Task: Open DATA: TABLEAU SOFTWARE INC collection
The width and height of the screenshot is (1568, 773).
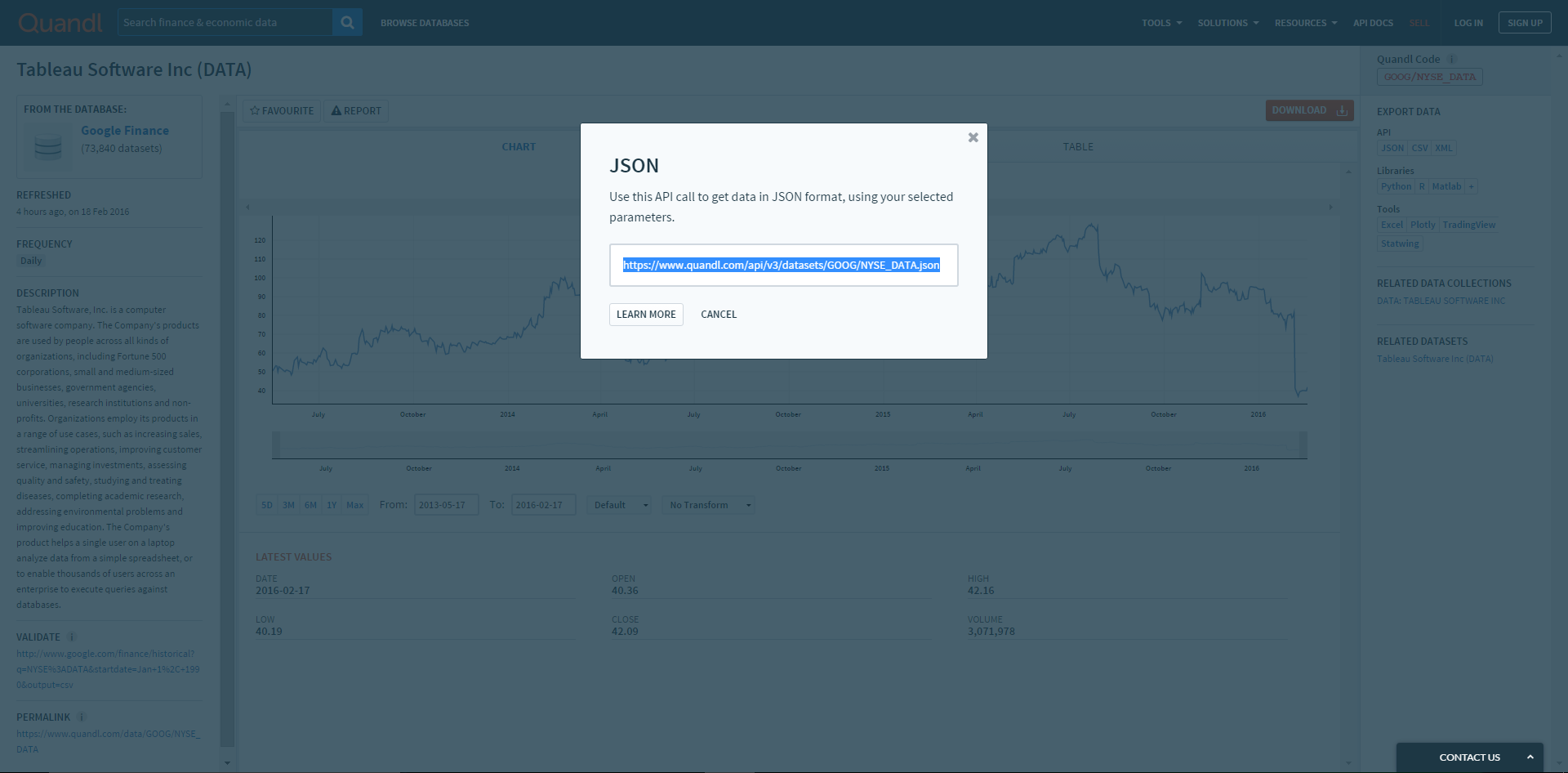Action: (x=1441, y=301)
